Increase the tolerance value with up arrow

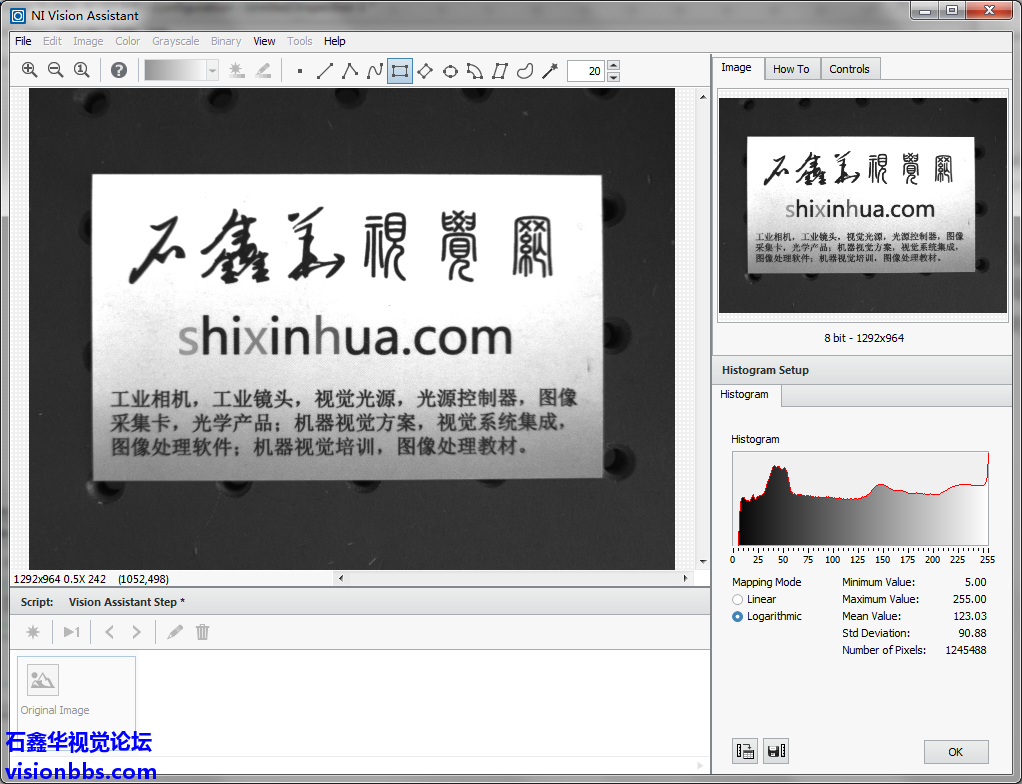[x=613, y=66]
